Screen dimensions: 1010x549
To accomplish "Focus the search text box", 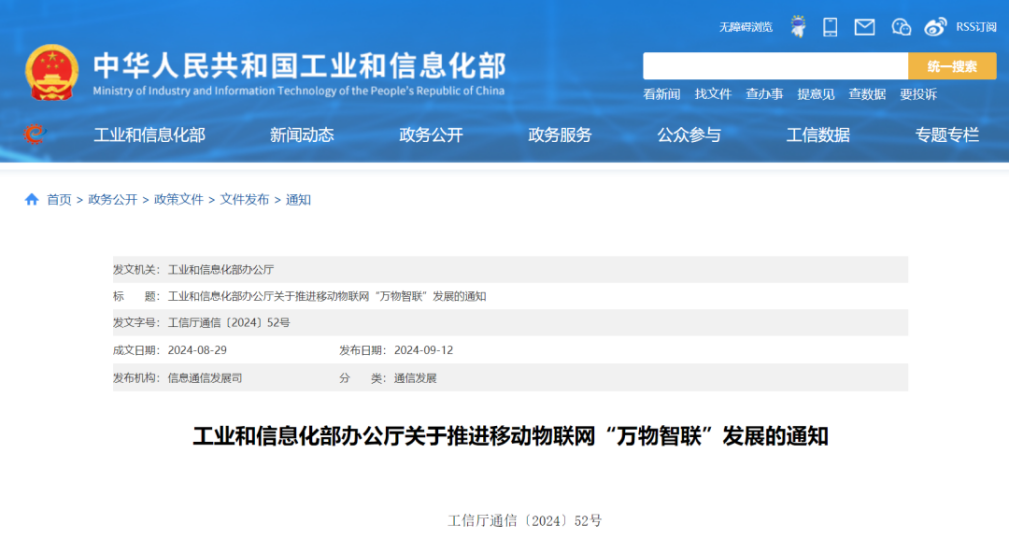I will coord(775,67).
